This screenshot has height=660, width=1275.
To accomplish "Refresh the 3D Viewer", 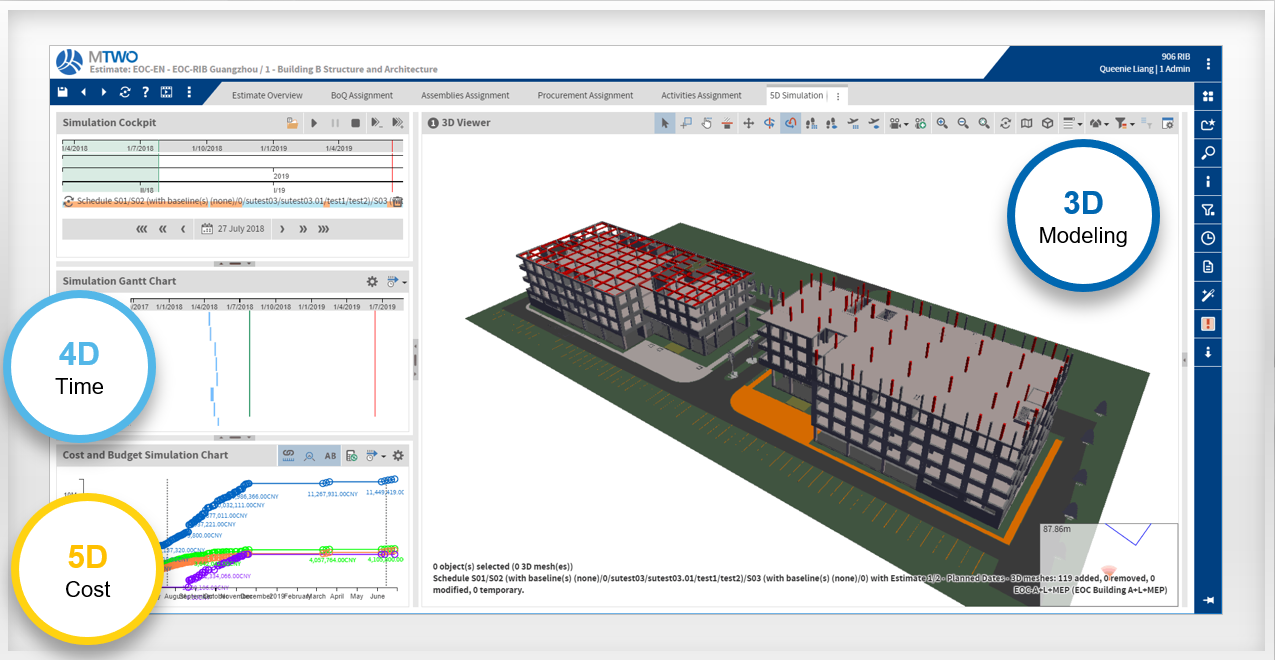I will 1005,123.
